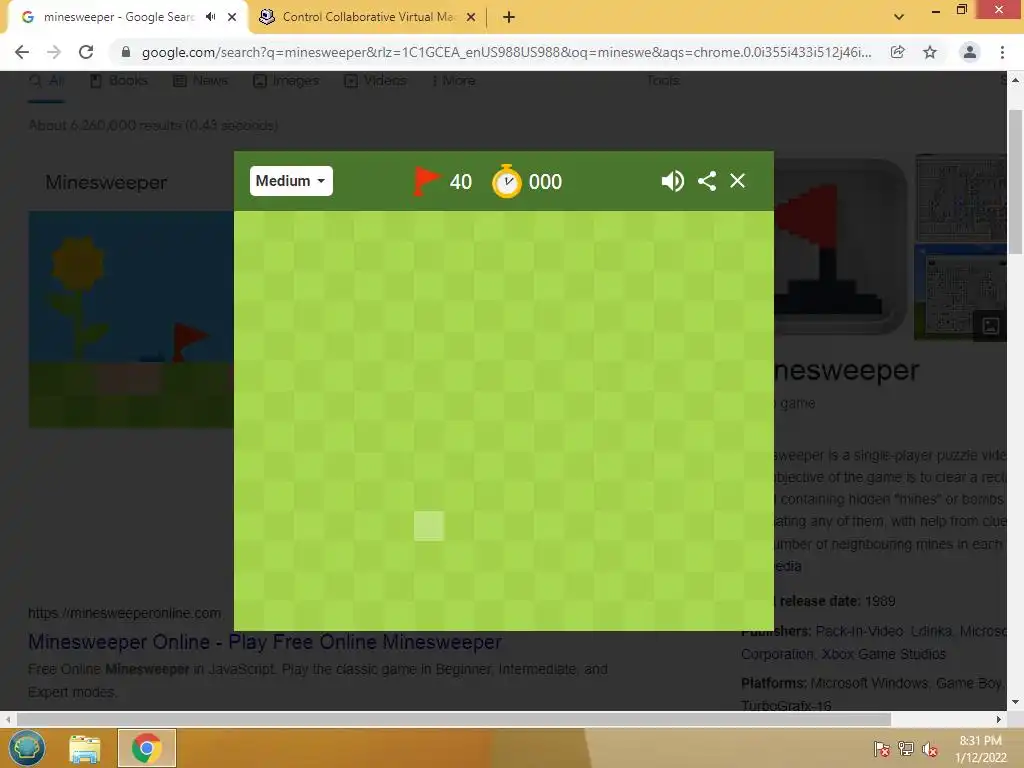This screenshot has width=1024, height=768.
Task: Open the volume tray icon
Action: pos(930,749)
